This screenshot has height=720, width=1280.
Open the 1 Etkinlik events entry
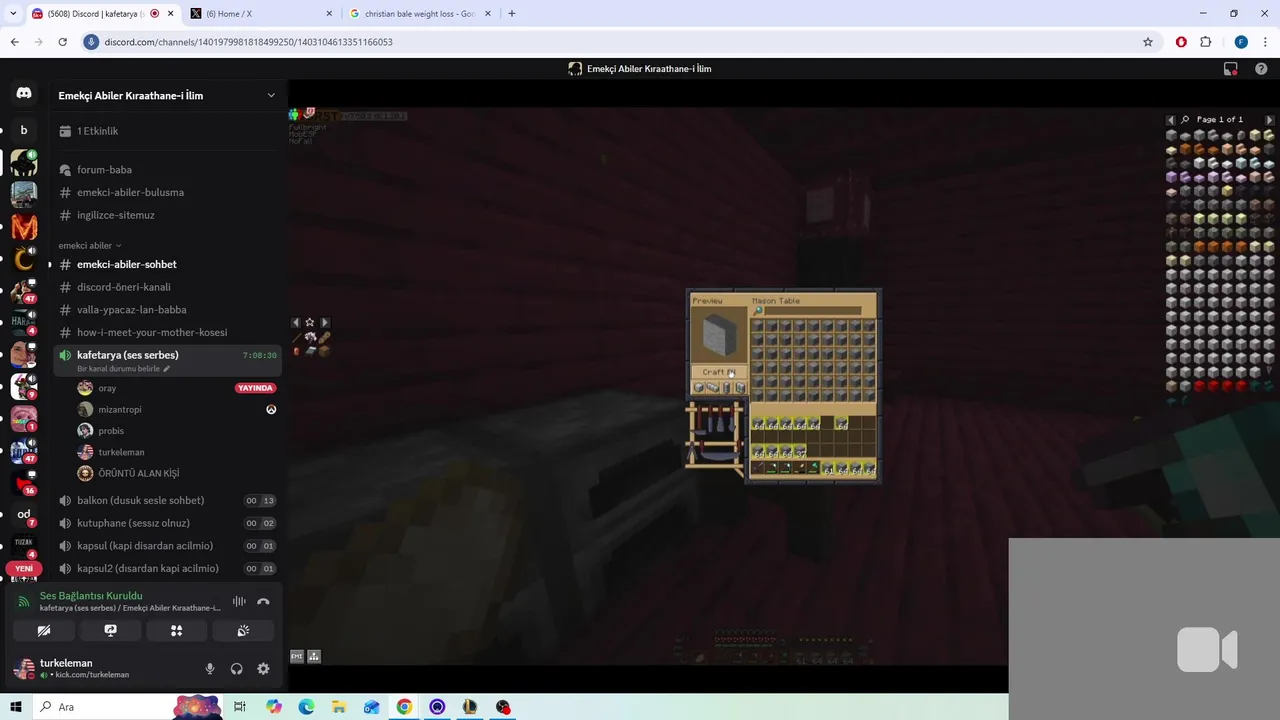166,131
